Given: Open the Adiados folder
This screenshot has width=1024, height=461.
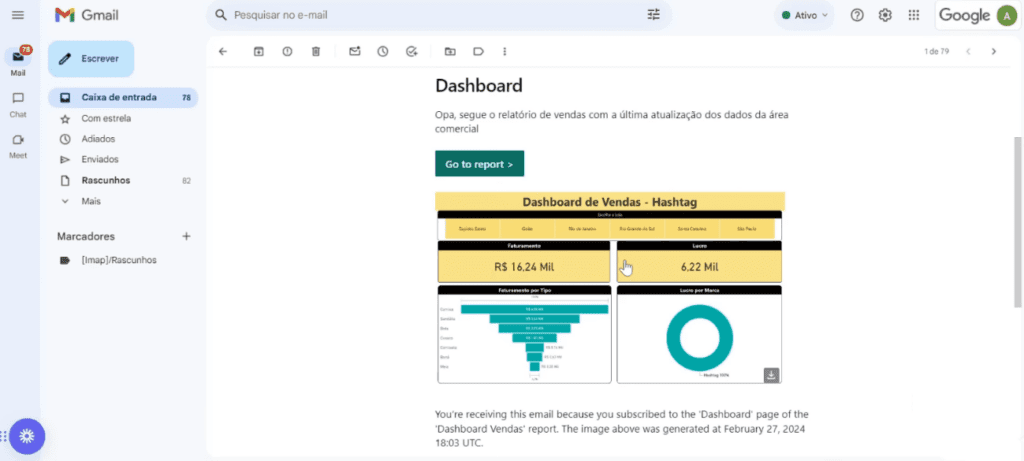Looking at the screenshot, I should (x=123, y=139).
